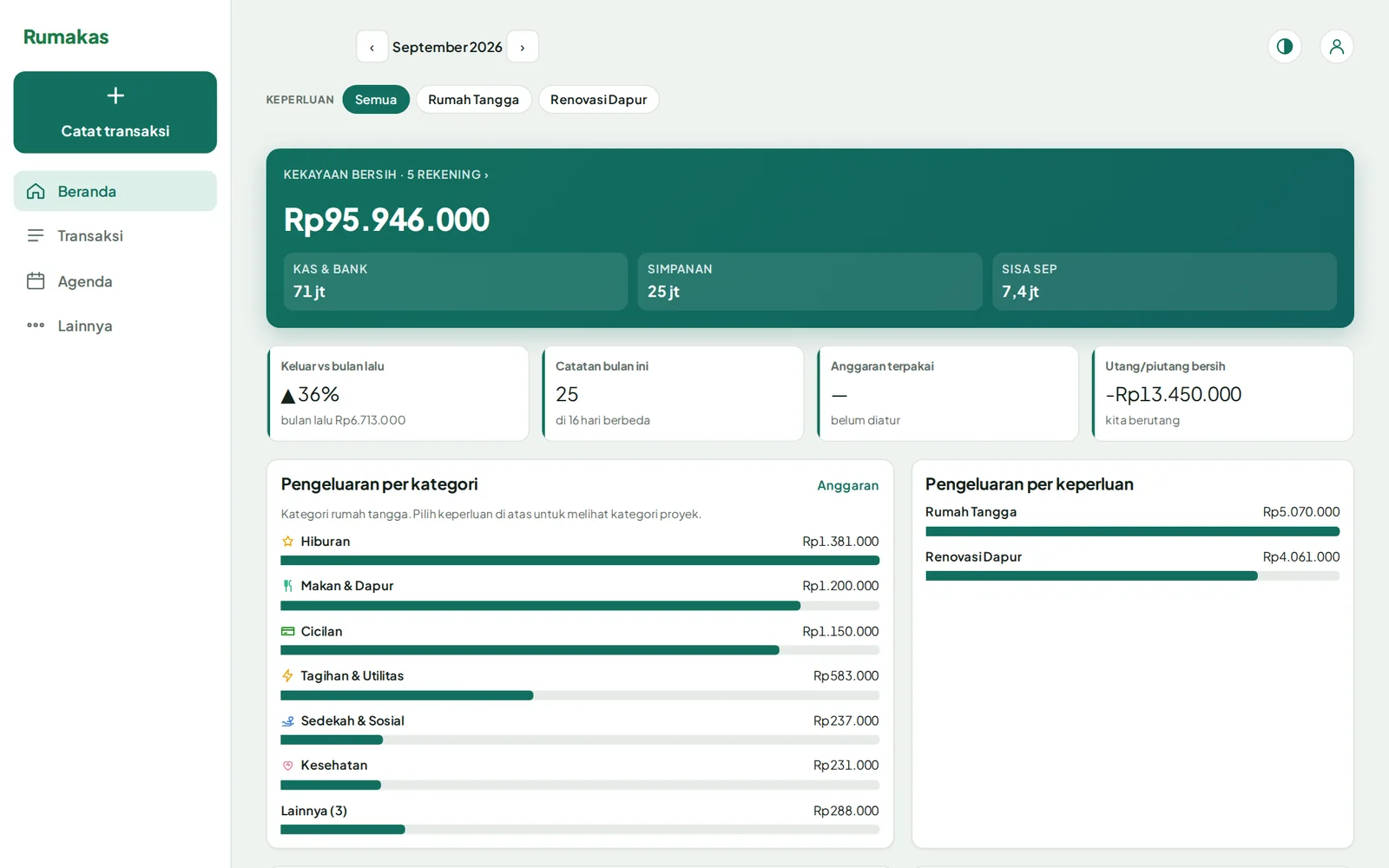Screen dimensions: 1389x868
Task: Click the hand icon beside Sedekah & Sosial
Action: point(288,720)
